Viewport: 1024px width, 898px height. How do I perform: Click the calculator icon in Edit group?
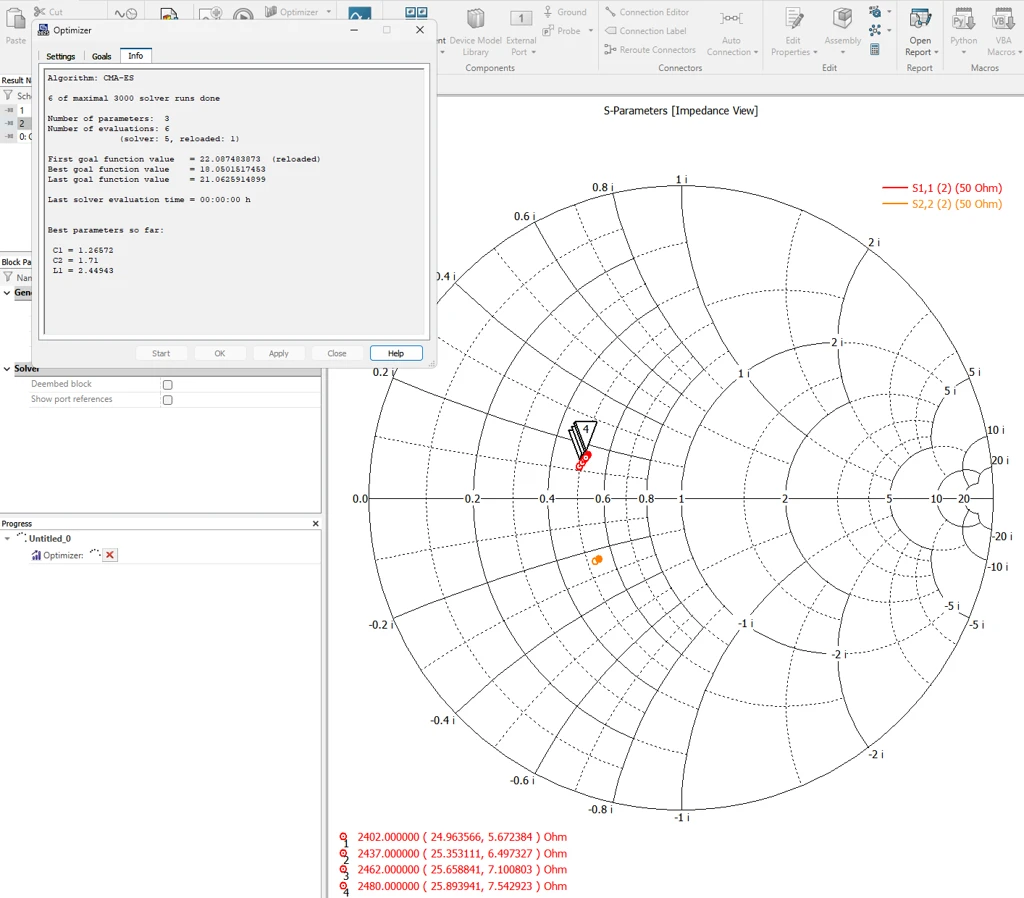[x=874, y=50]
